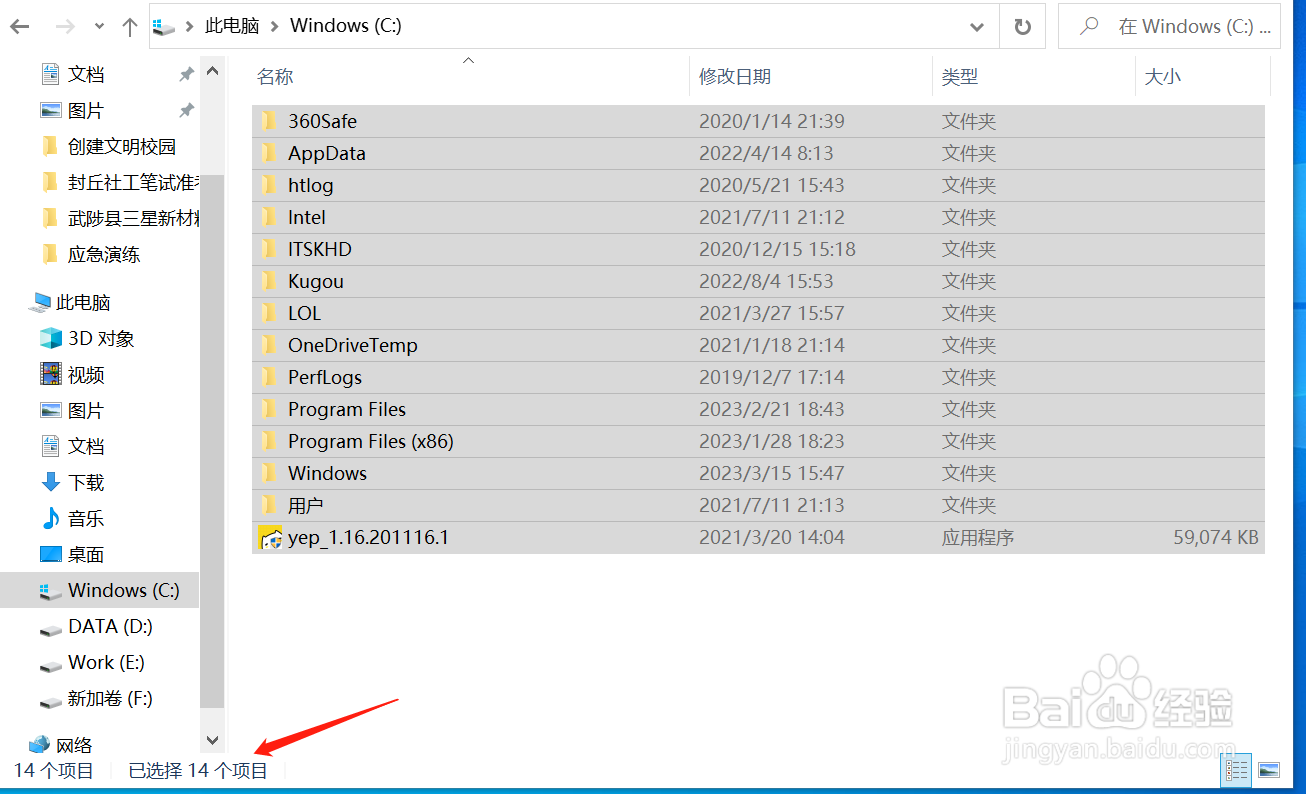Open the 桌面 desktop icon in sidebar
The height and width of the screenshot is (794, 1306).
pyautogui.click(x=50, y=554)
